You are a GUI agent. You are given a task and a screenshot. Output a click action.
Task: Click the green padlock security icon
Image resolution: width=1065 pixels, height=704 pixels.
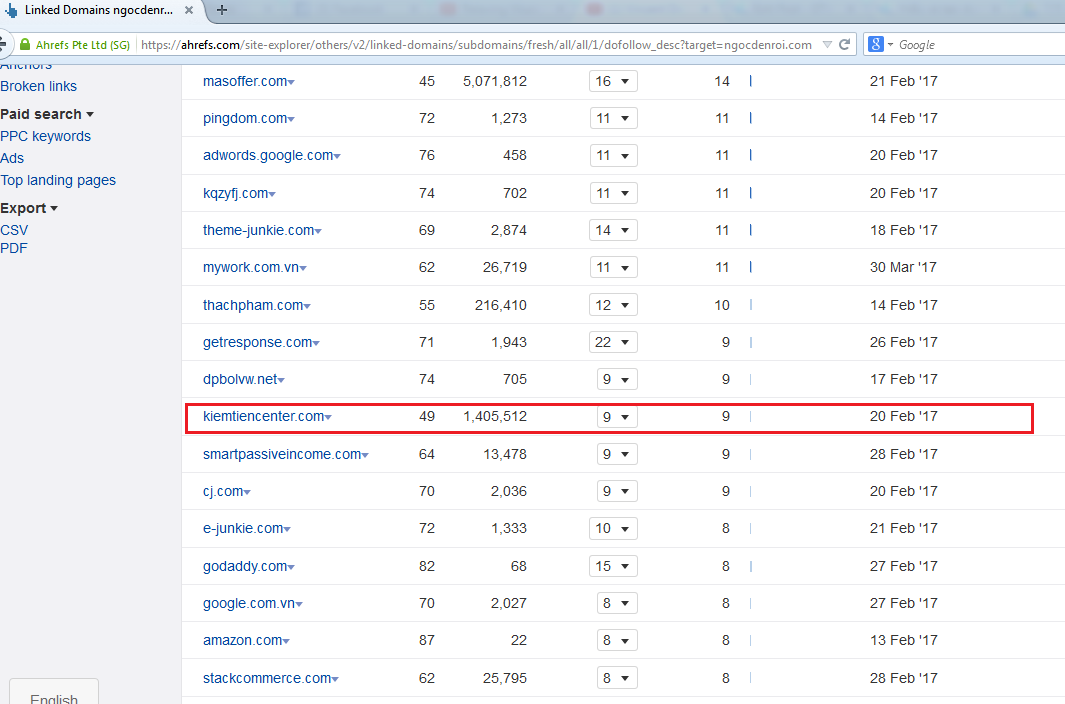25,45
